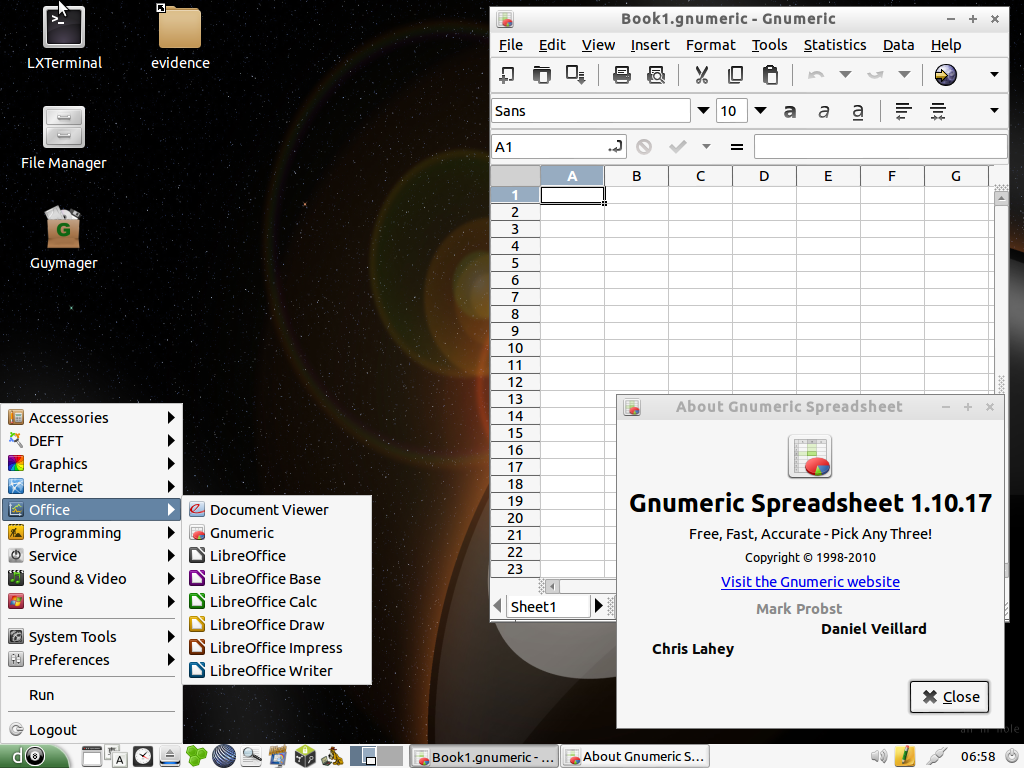Image resolution: width=1024 pixels, height=768 pixels.
Task: Click the power icon in system tray
Action: (1011, 756)
